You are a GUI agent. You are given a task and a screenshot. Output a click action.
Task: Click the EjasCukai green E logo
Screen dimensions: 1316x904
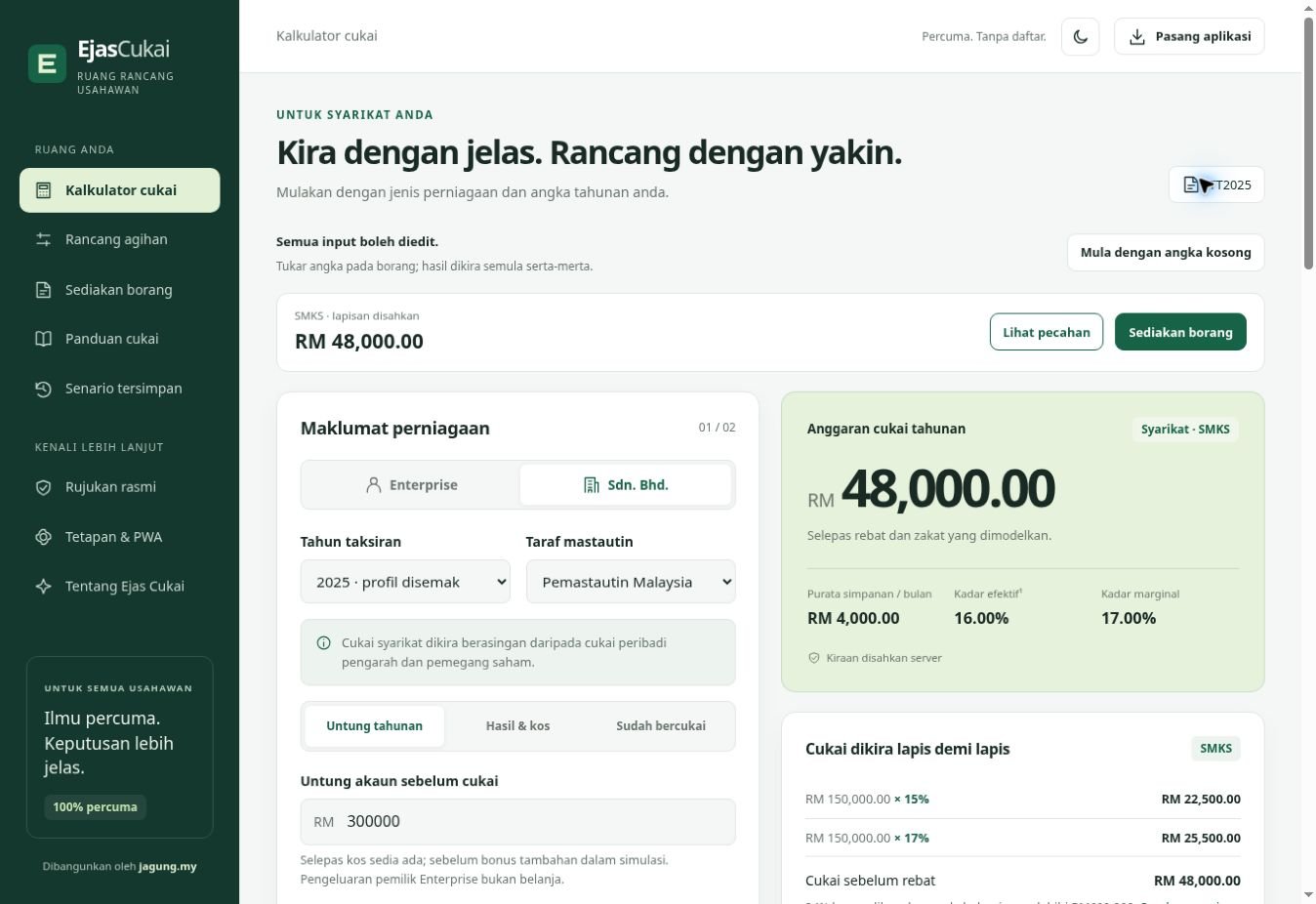pyautogui.click(x=47, y=63)
